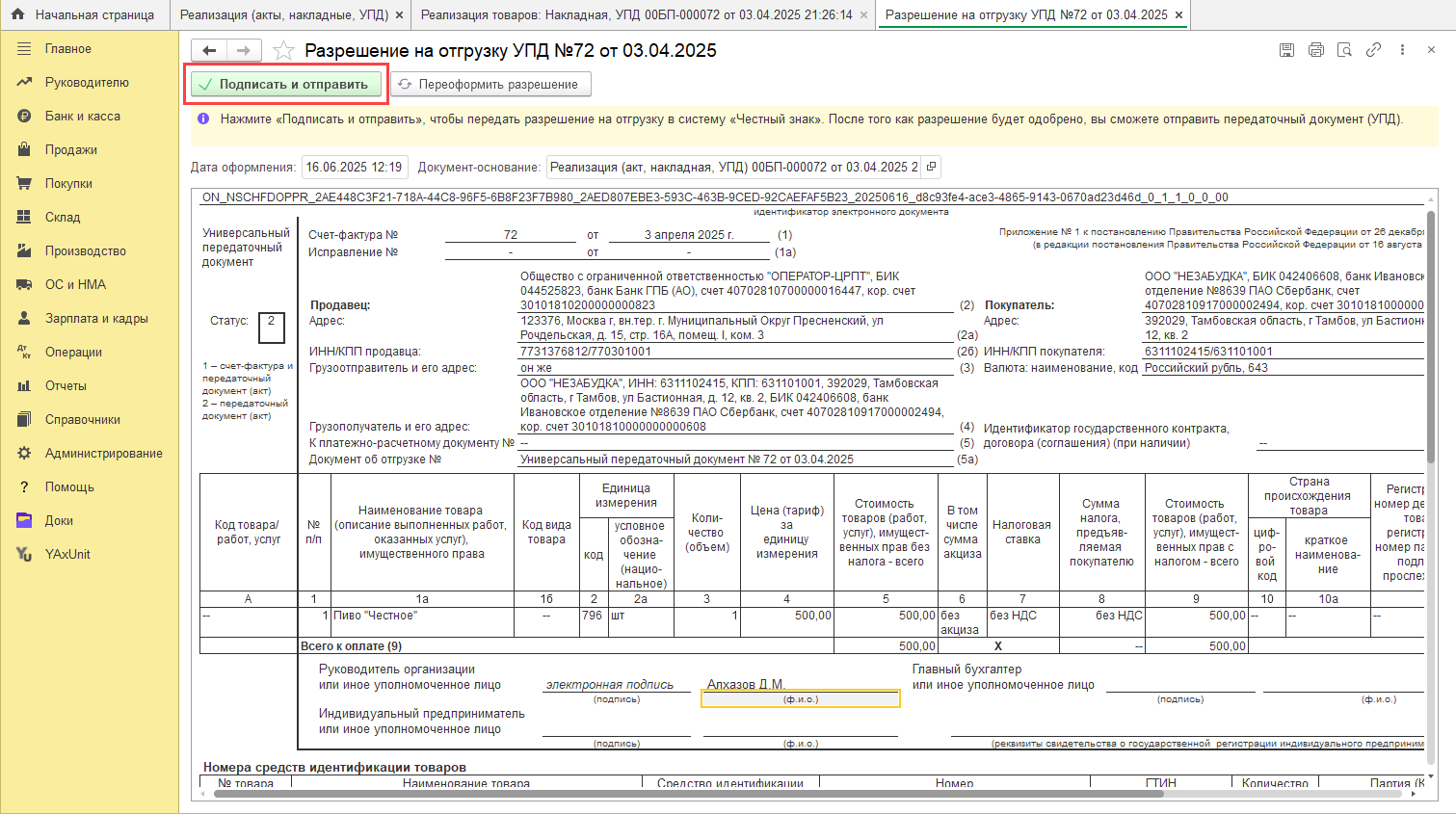
Task: Click the highlighted ф.и.о. cell under Алхазов
Action: [801, 699]
